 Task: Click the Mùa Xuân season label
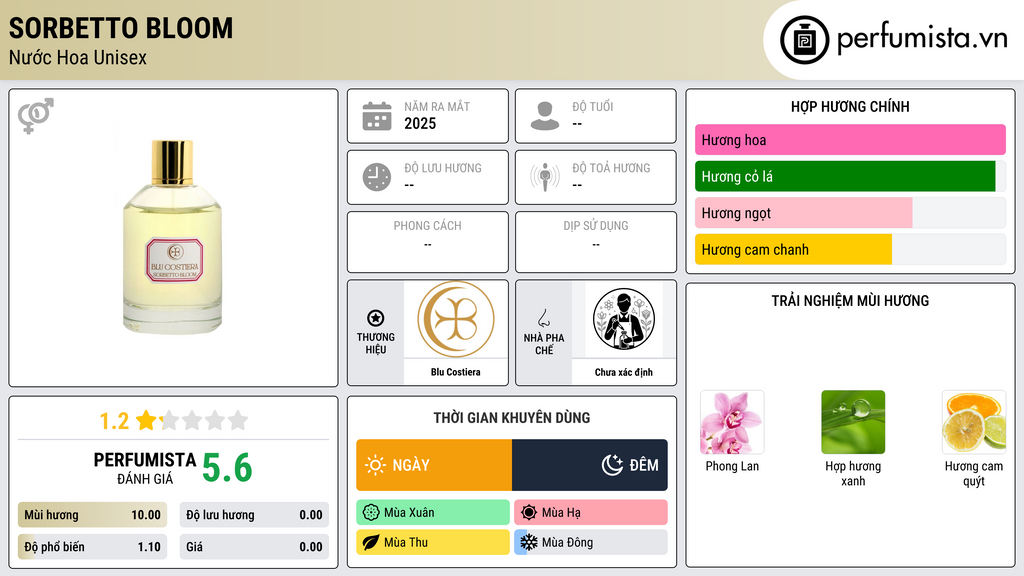pos(409,513)
